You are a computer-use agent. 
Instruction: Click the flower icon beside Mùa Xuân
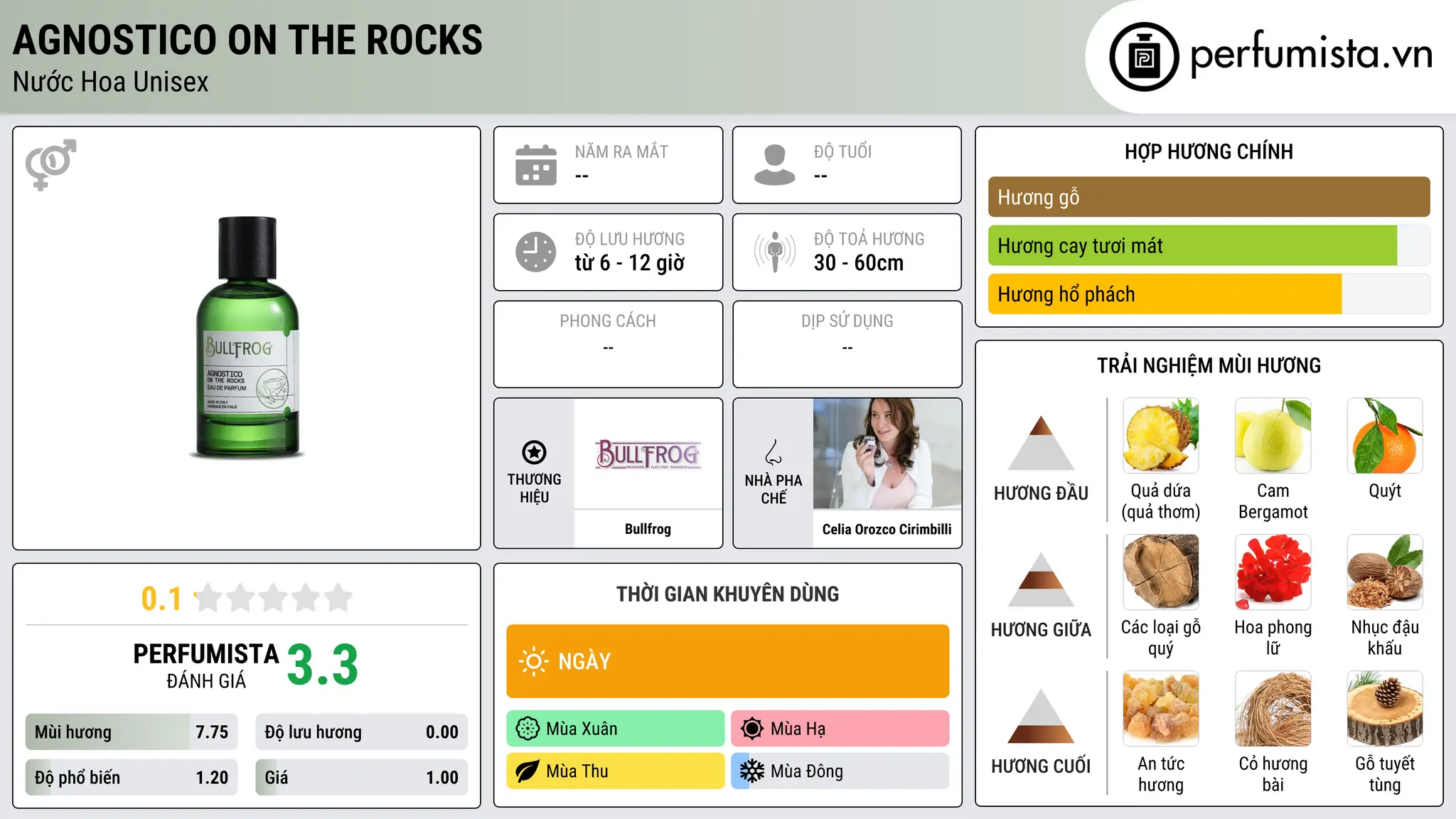(528, 729)
